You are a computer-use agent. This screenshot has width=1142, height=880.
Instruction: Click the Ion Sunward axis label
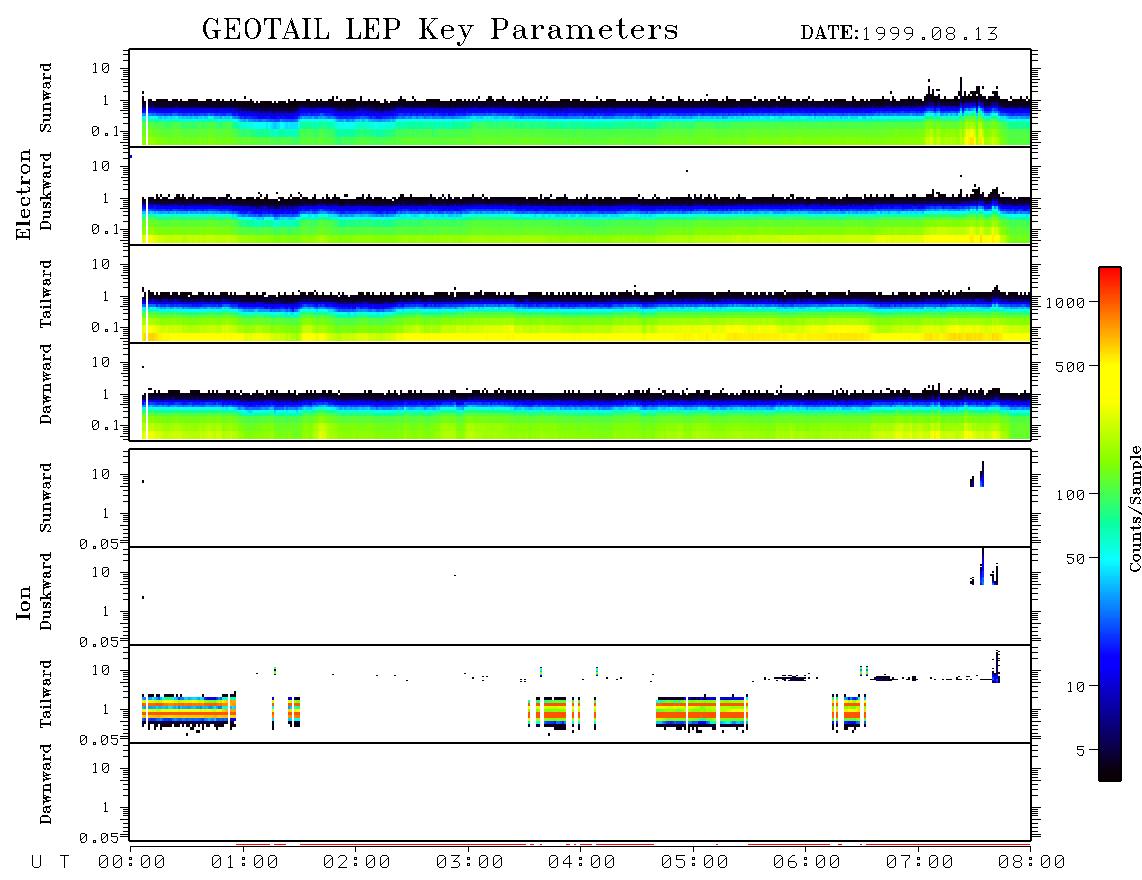(x=46, y=498)
